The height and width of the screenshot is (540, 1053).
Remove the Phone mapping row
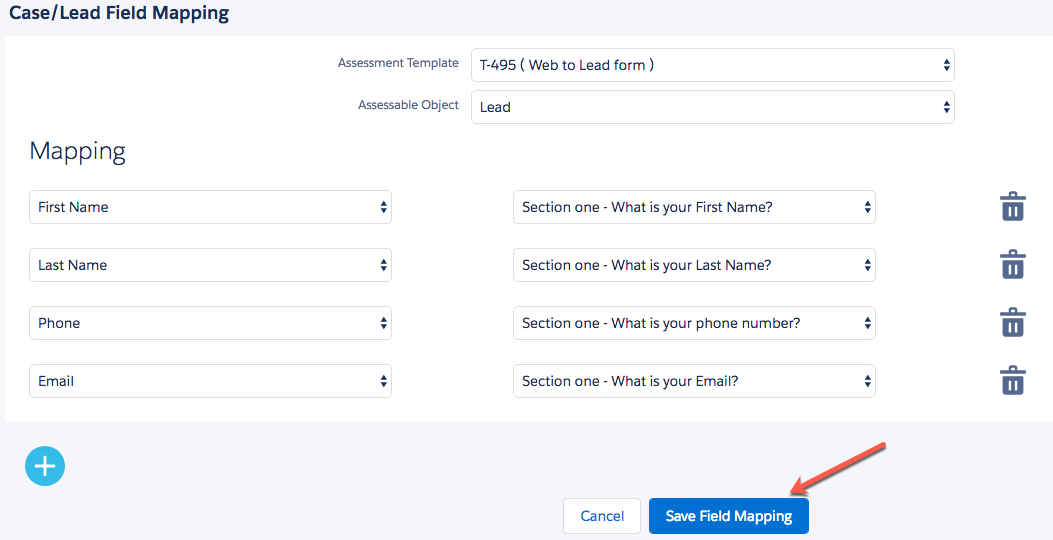click(1013, 323)
